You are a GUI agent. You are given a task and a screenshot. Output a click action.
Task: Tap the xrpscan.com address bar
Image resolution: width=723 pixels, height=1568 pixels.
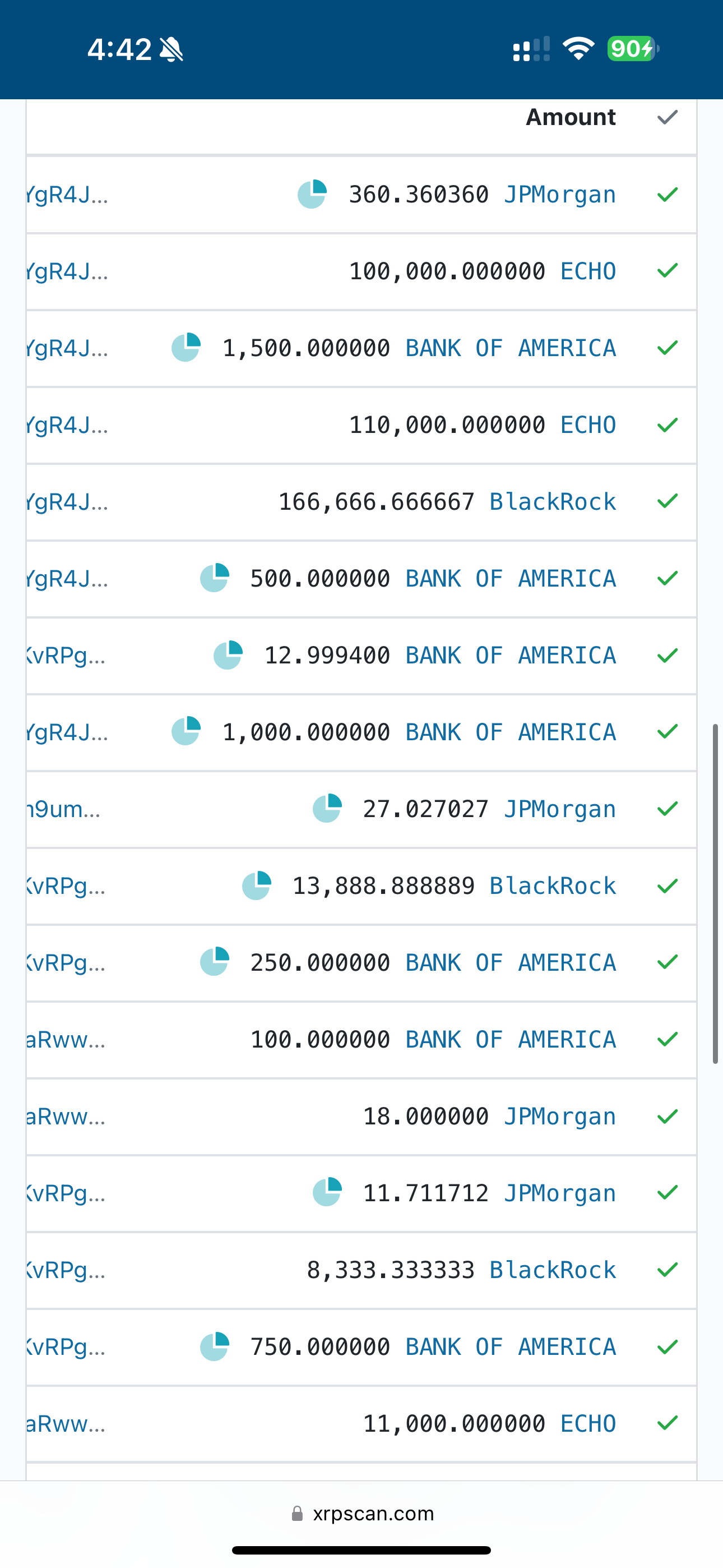click(x=361, y=1514)
